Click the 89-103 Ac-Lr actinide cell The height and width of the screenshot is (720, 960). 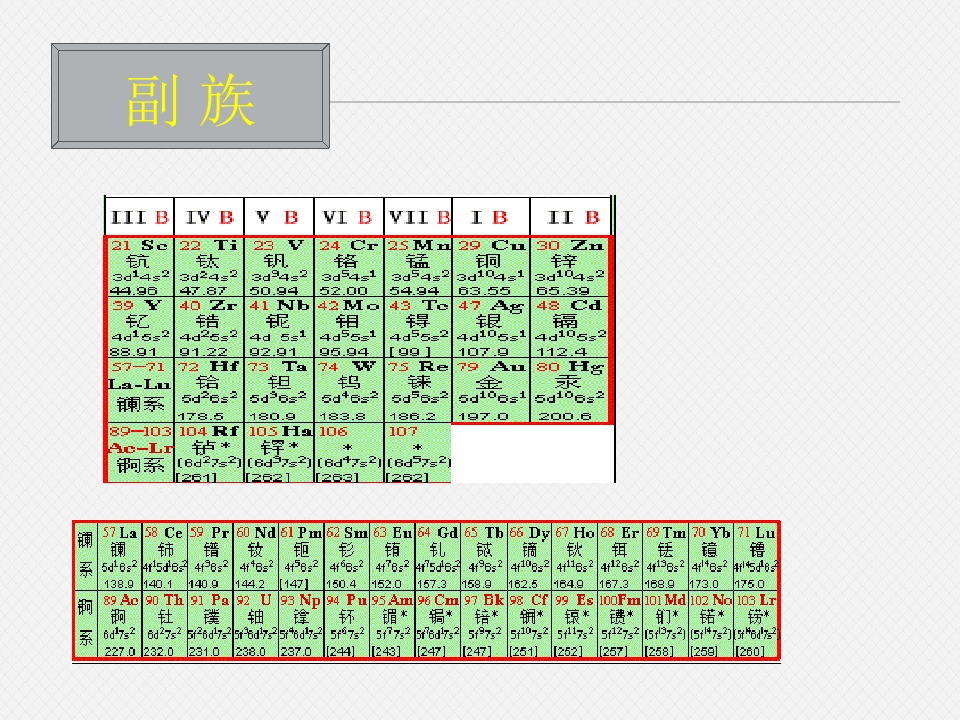point(140,453)
